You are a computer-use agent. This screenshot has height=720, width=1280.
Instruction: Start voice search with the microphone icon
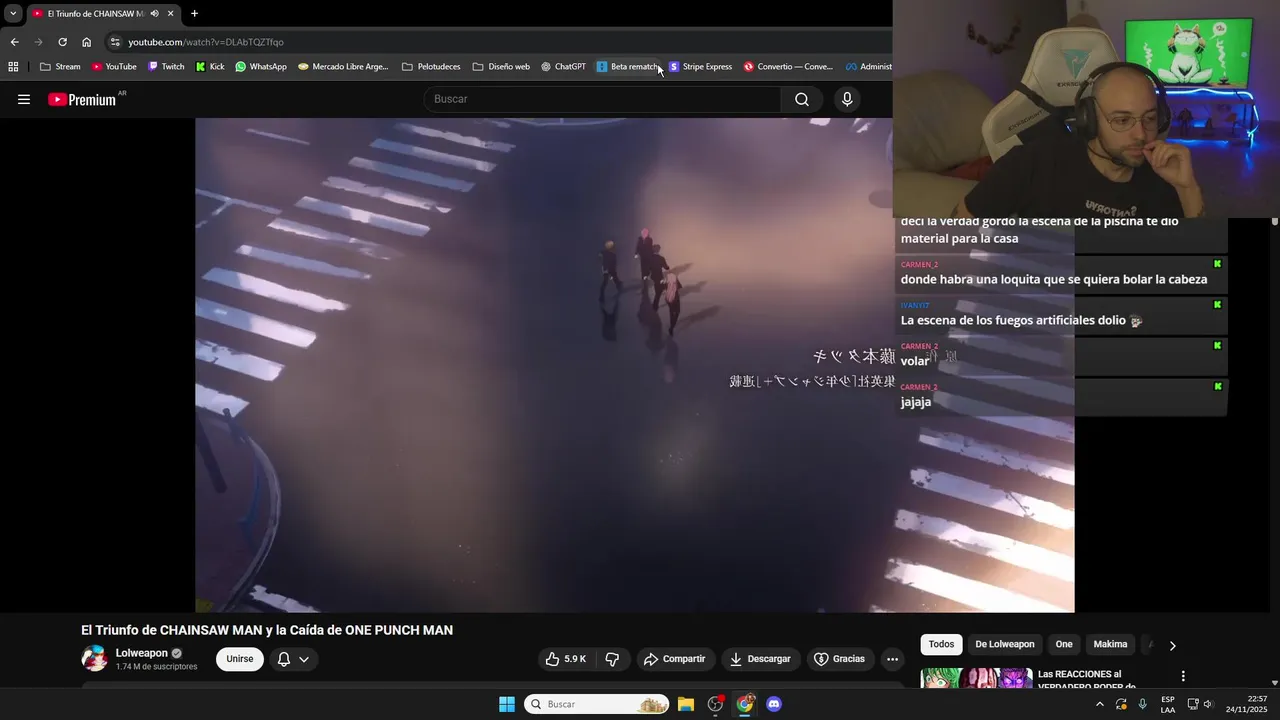(847, 99)
